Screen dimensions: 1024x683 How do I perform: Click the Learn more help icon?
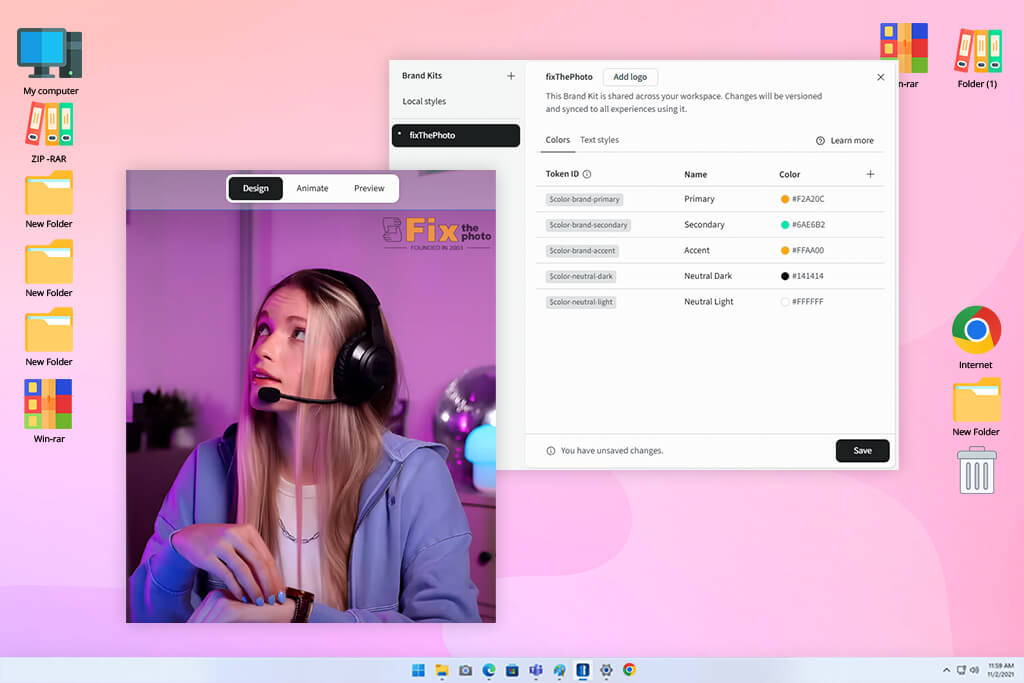click(x=820, y=140)
